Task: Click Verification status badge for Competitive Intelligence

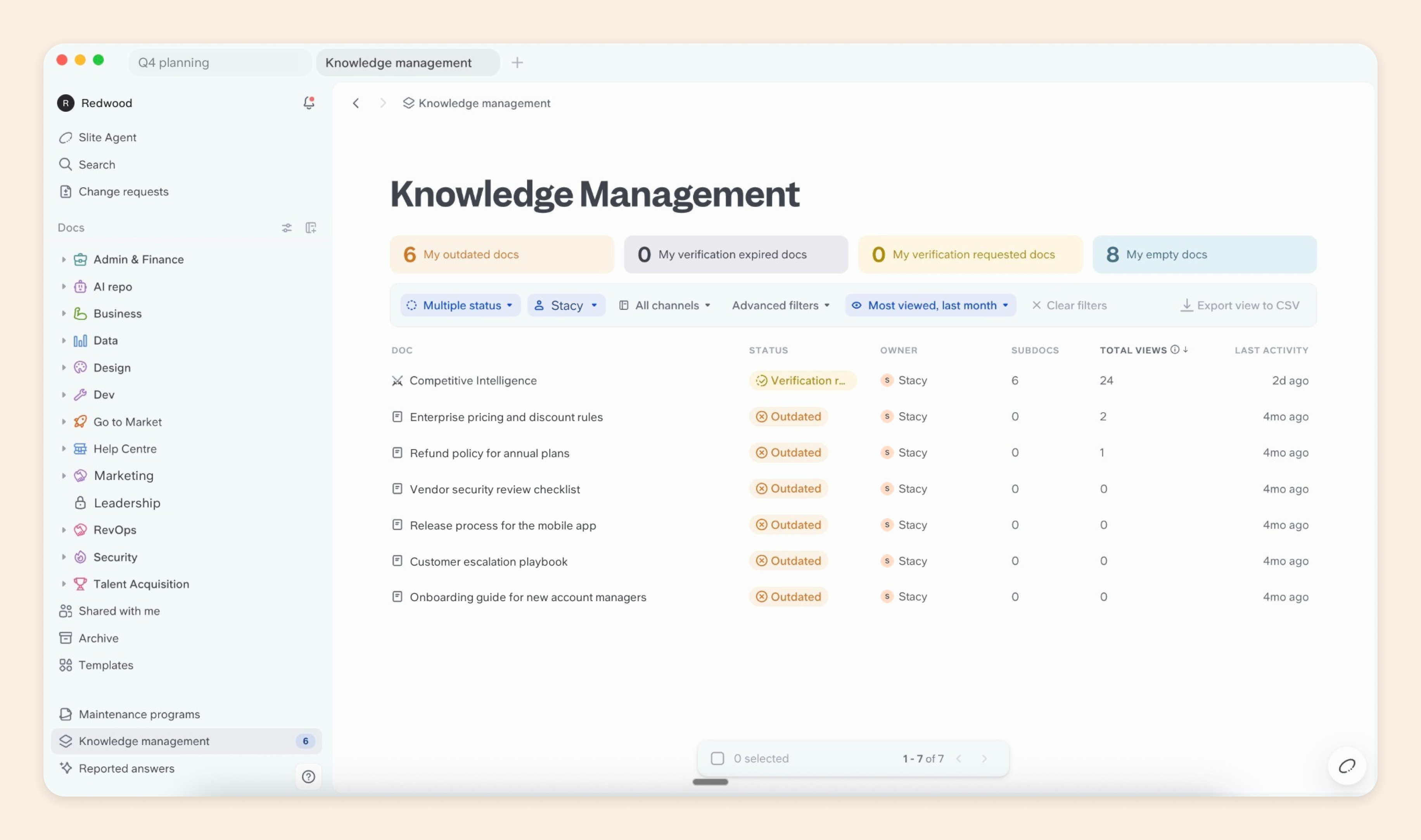Action: click(x=802, y=380)
